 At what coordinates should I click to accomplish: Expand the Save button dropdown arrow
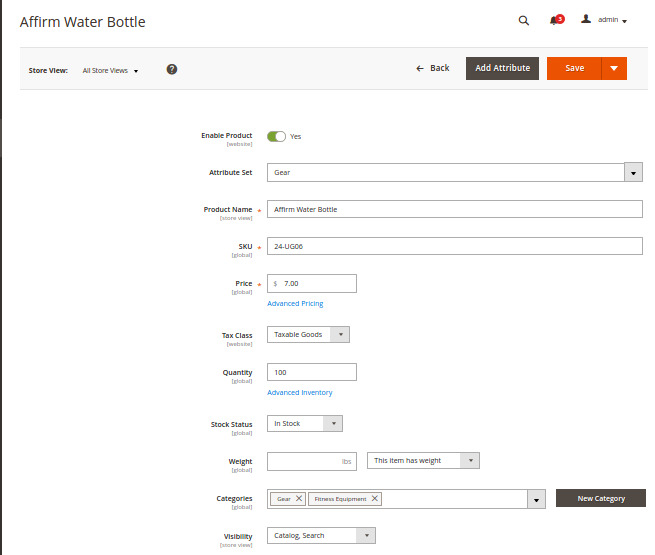click(614, 68)
